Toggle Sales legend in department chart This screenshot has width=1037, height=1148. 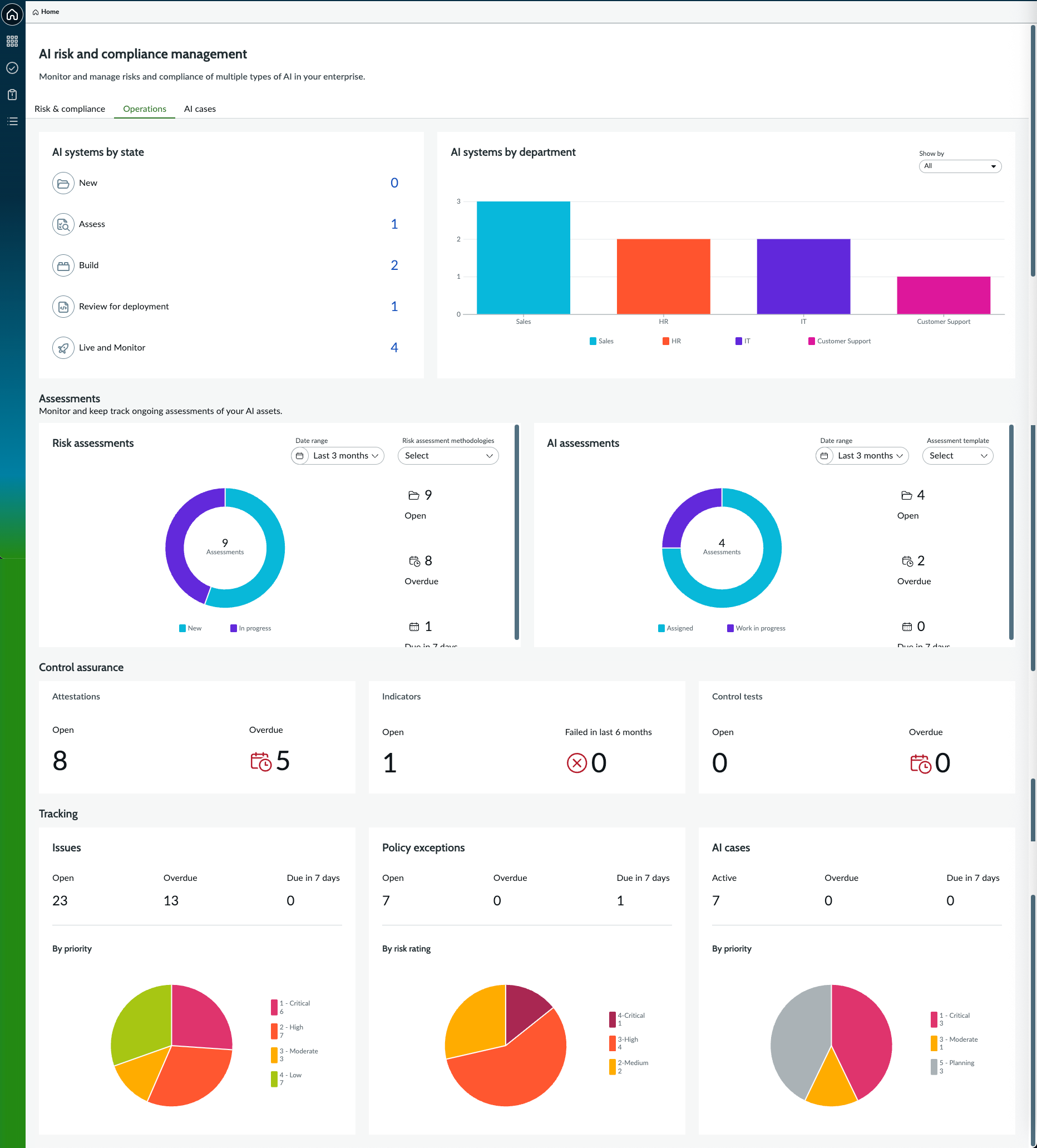pyautogui.click(x=601, y=341)
